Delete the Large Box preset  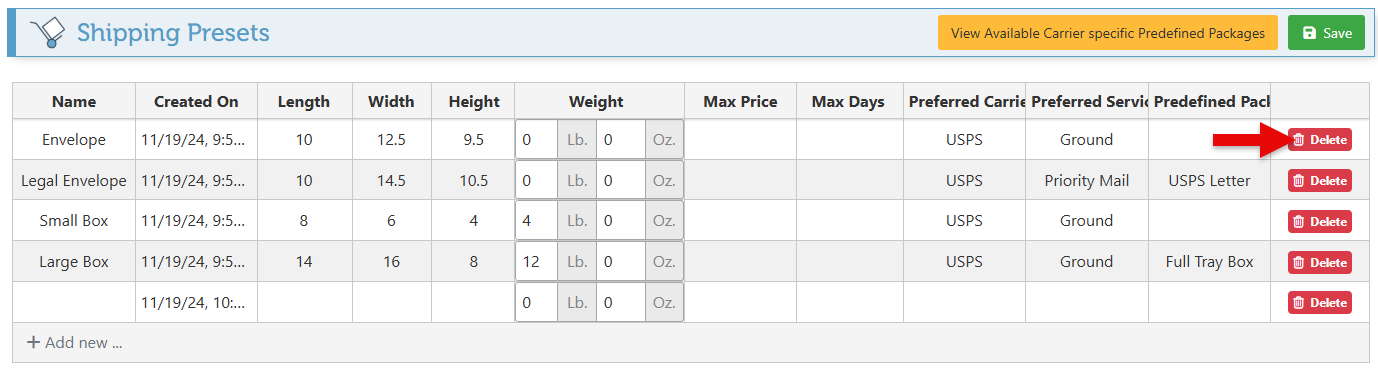click(x=1320, y=262)
